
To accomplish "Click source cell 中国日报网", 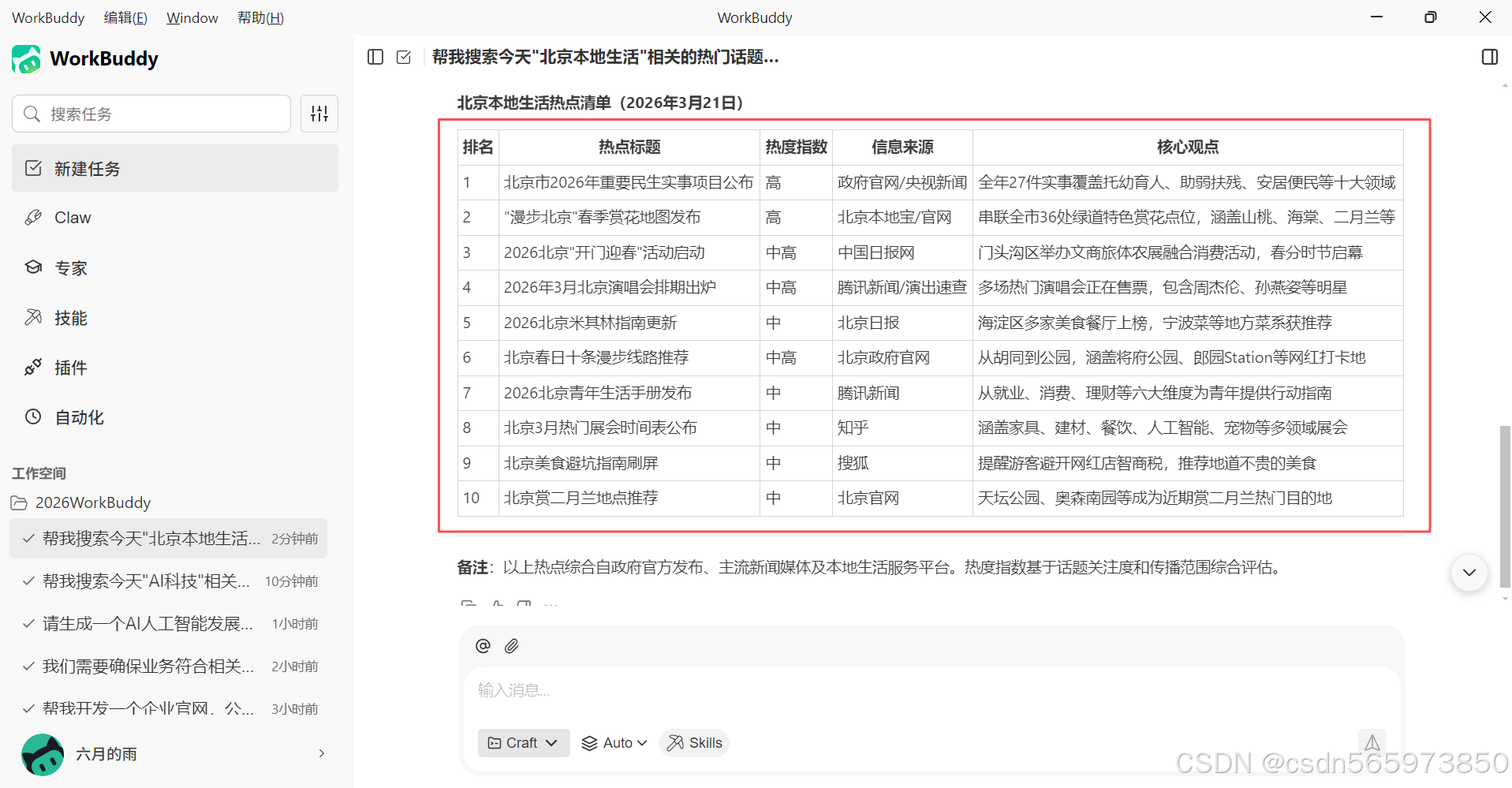I will 902,252.
